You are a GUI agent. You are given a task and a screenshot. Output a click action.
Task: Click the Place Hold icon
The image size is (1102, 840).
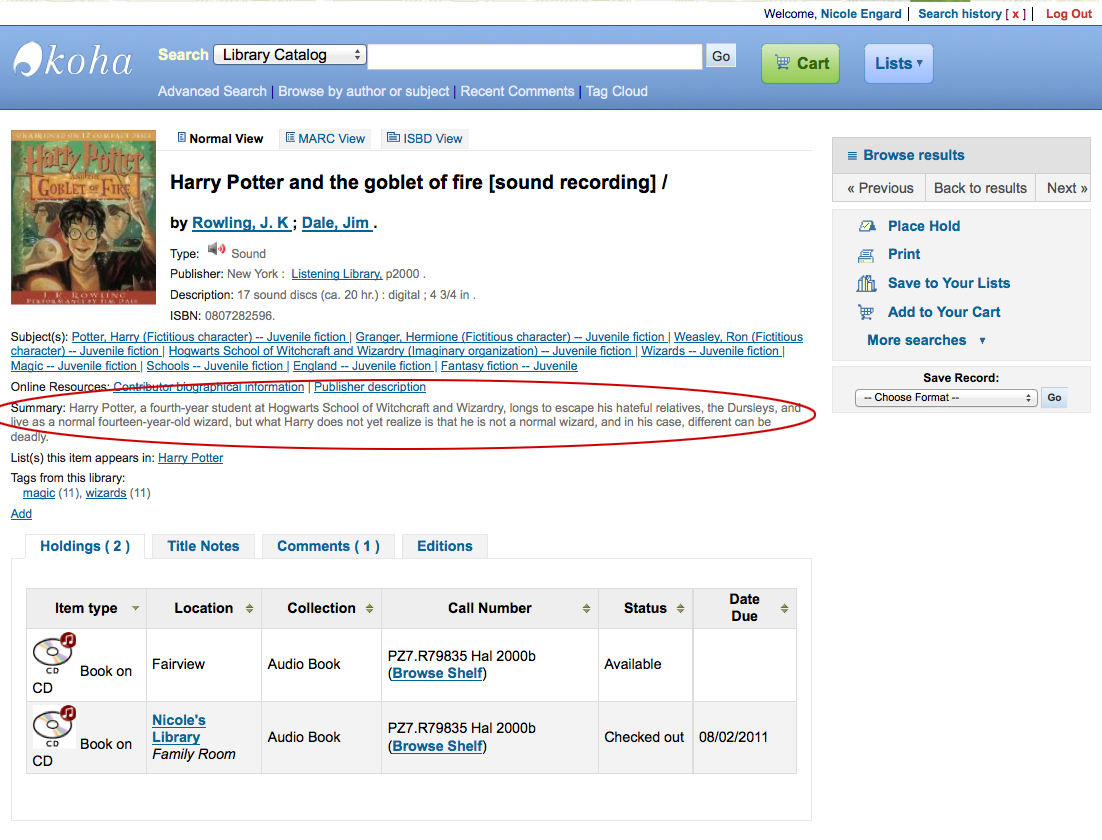point(867,226)
